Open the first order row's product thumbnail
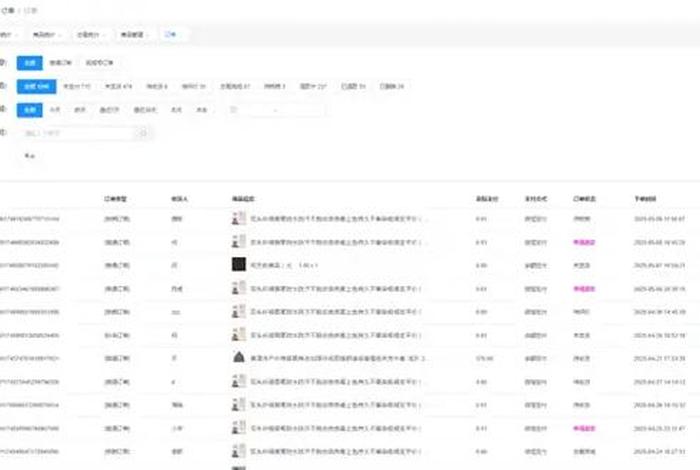 [239, 217]
